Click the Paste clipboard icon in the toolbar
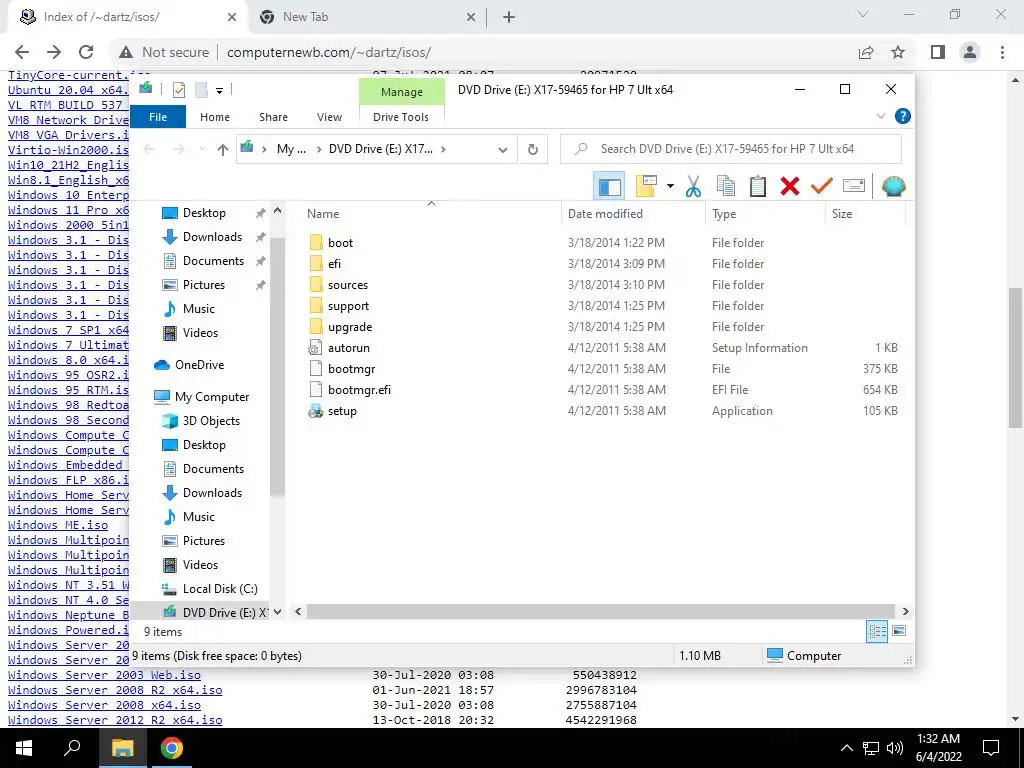The height and width of the screenshot is (768, 1024). (758, 186)
